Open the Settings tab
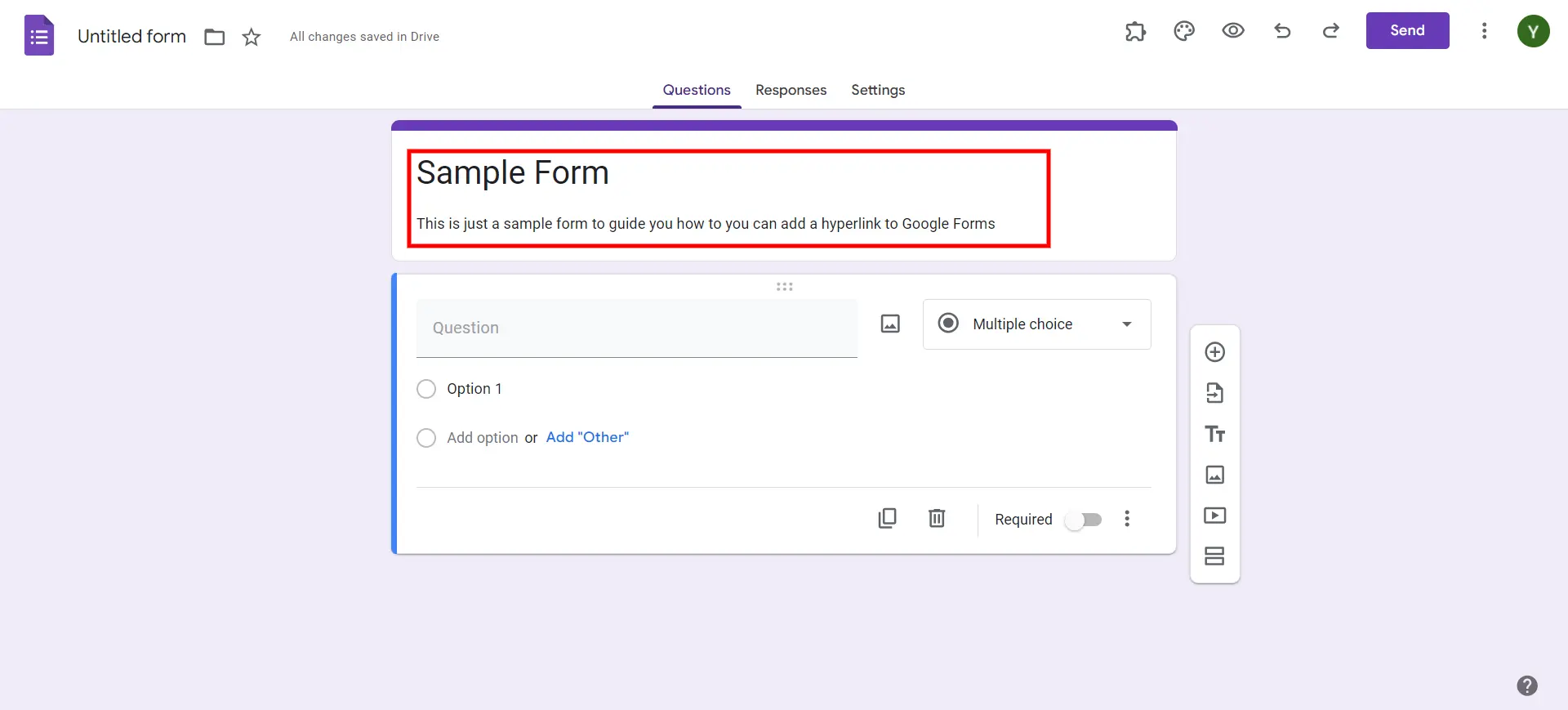 [878, 90]
